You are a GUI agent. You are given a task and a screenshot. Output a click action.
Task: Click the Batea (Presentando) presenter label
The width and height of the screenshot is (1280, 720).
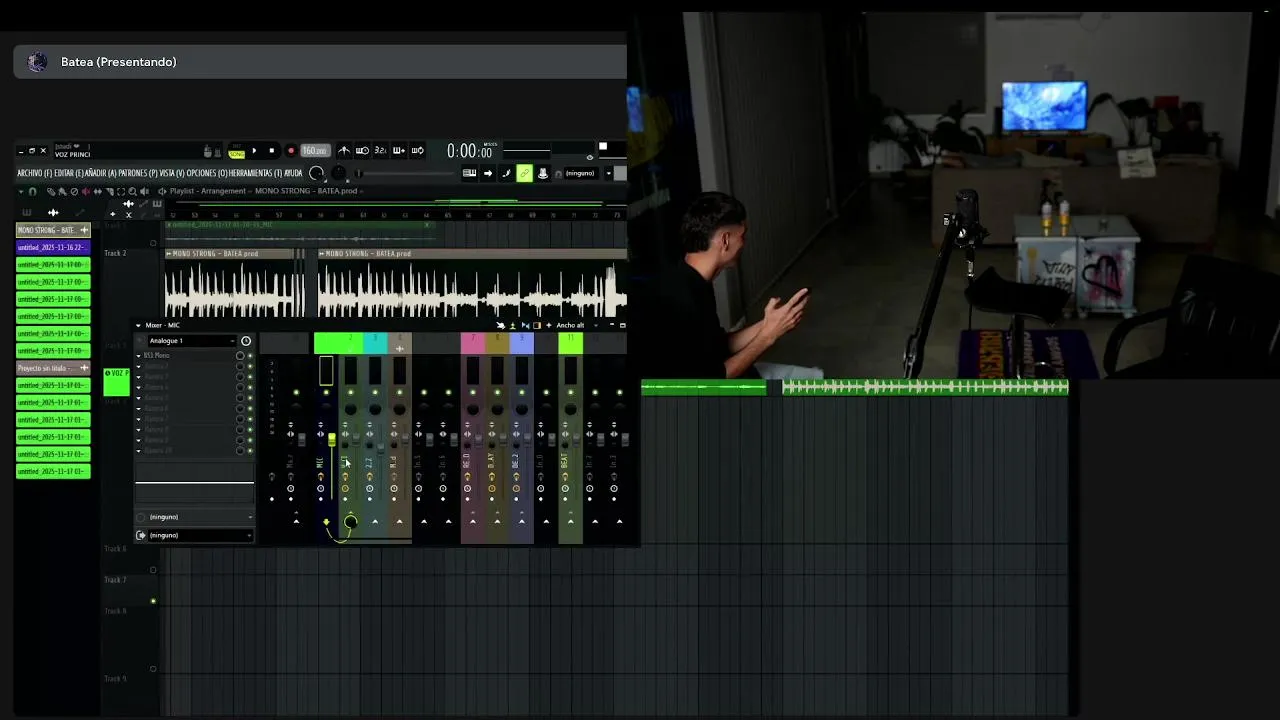(x=119, y=62)
